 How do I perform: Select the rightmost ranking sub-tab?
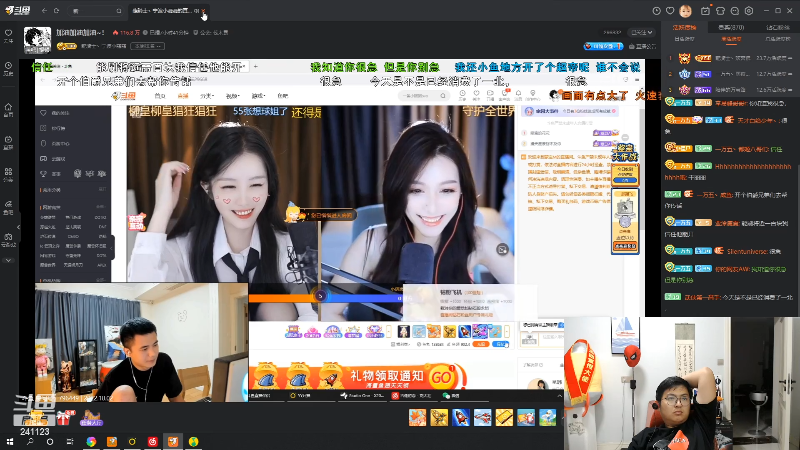click(x=778, y=39)
